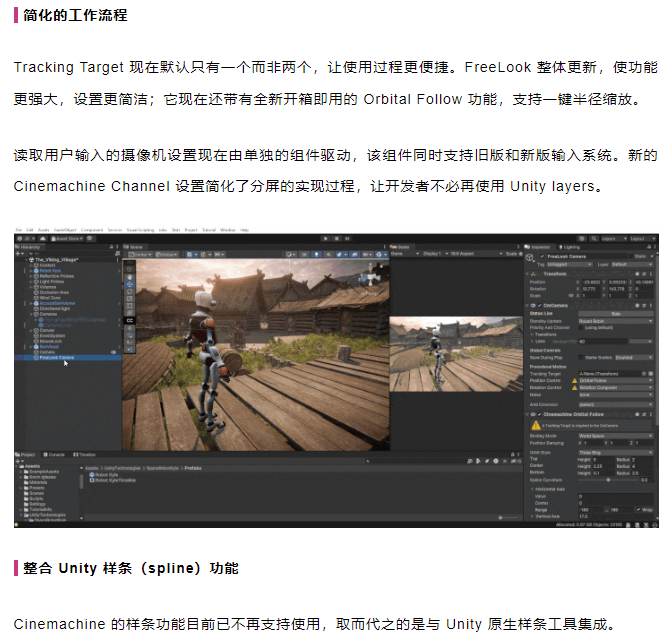
Task: Click the Transform component help icon
Action: [637, 274]
